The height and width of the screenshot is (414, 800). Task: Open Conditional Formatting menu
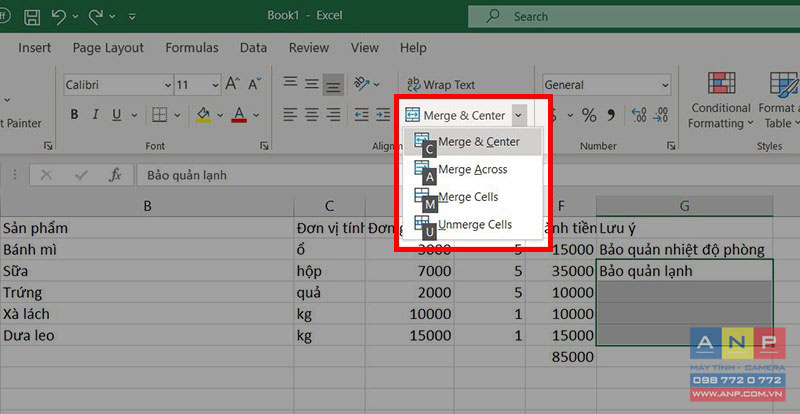[x=721, y=100]
